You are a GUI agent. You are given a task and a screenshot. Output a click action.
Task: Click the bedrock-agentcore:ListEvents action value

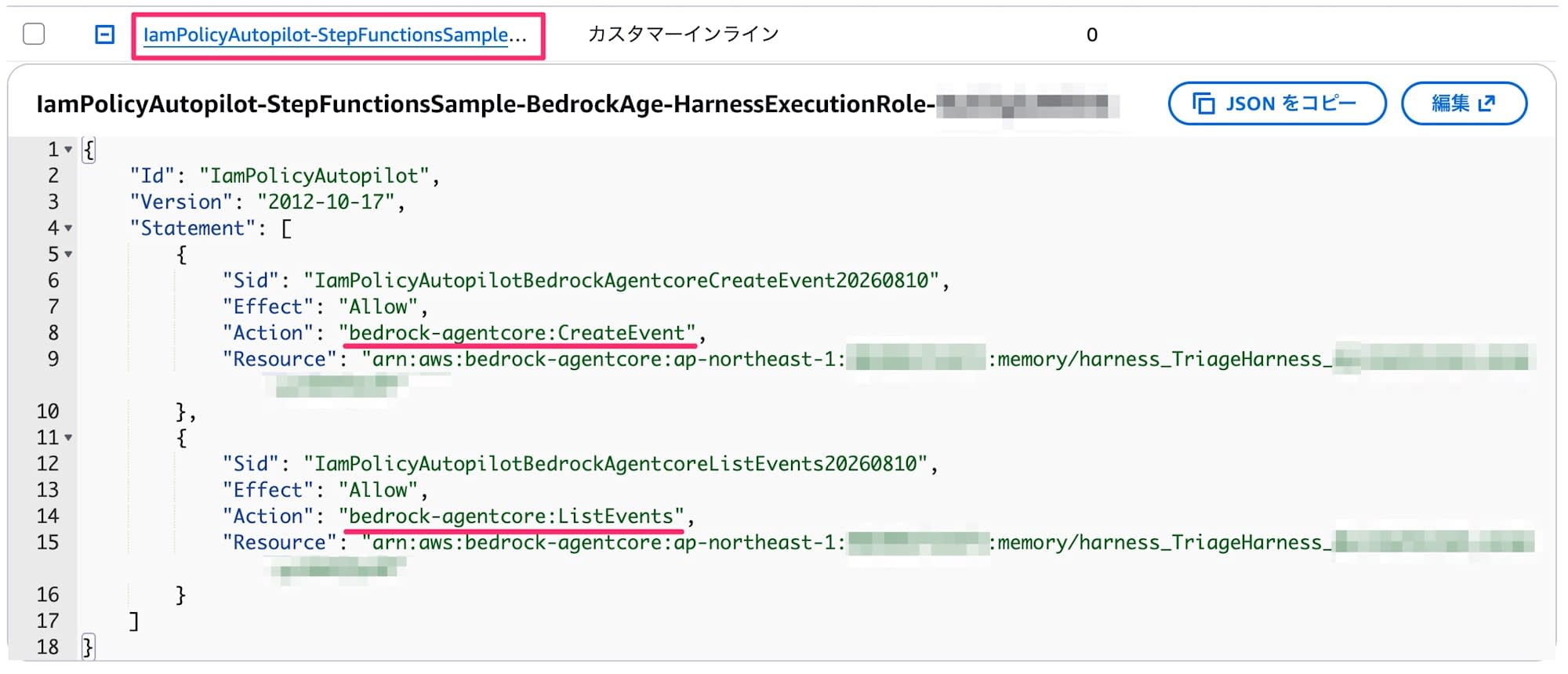(512, 516)
